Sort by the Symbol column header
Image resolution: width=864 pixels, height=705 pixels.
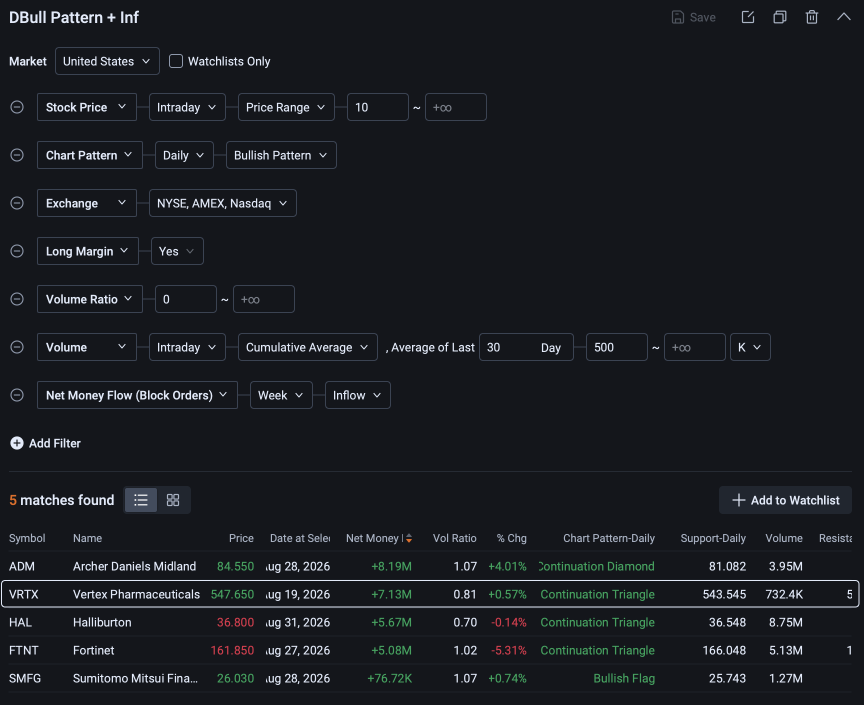[27, 539]
